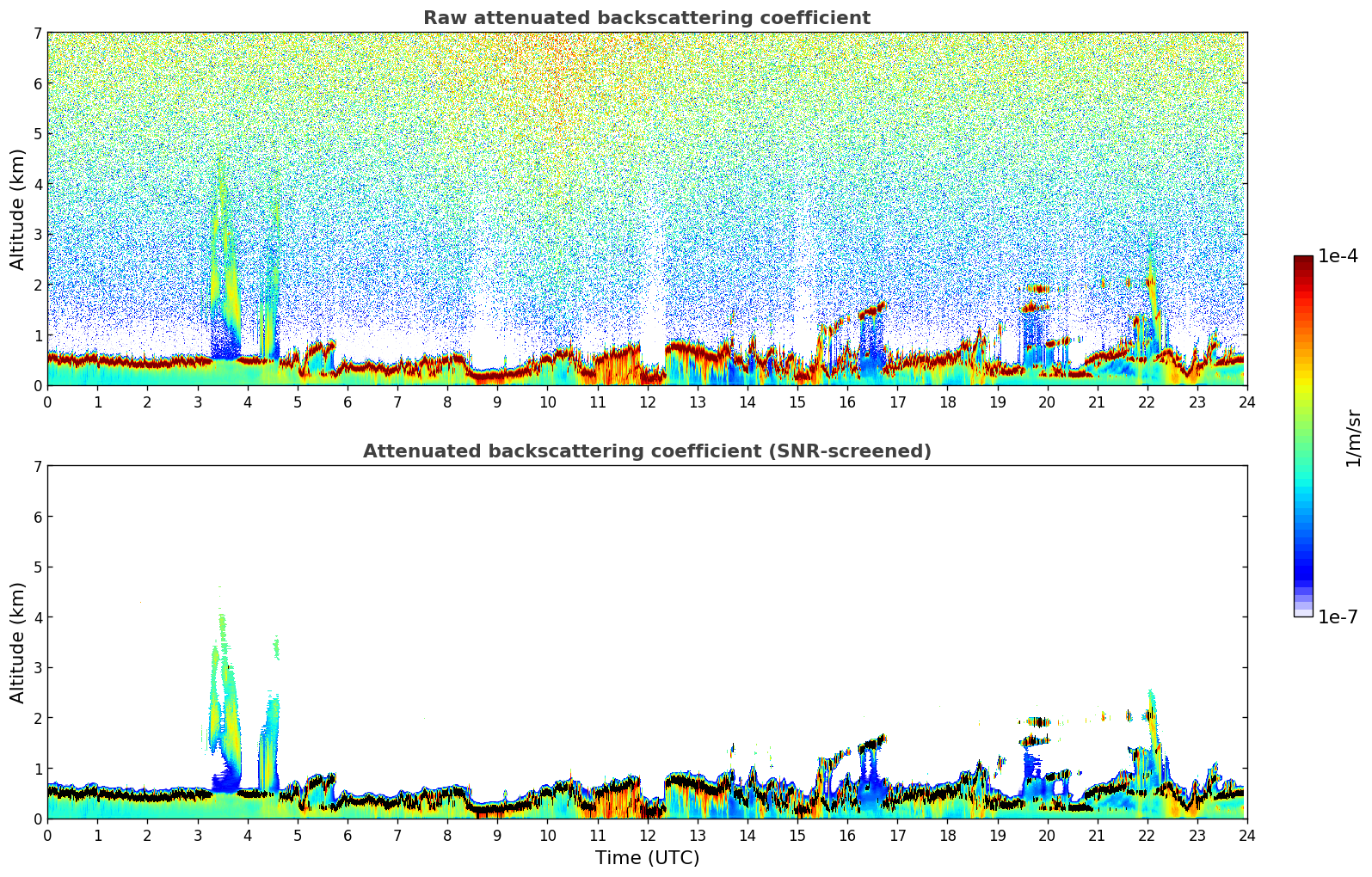Select time tick "24" on the SNR-screened plot
This screenshot has width=1372, height=877.
click(x=1247, y=835)
